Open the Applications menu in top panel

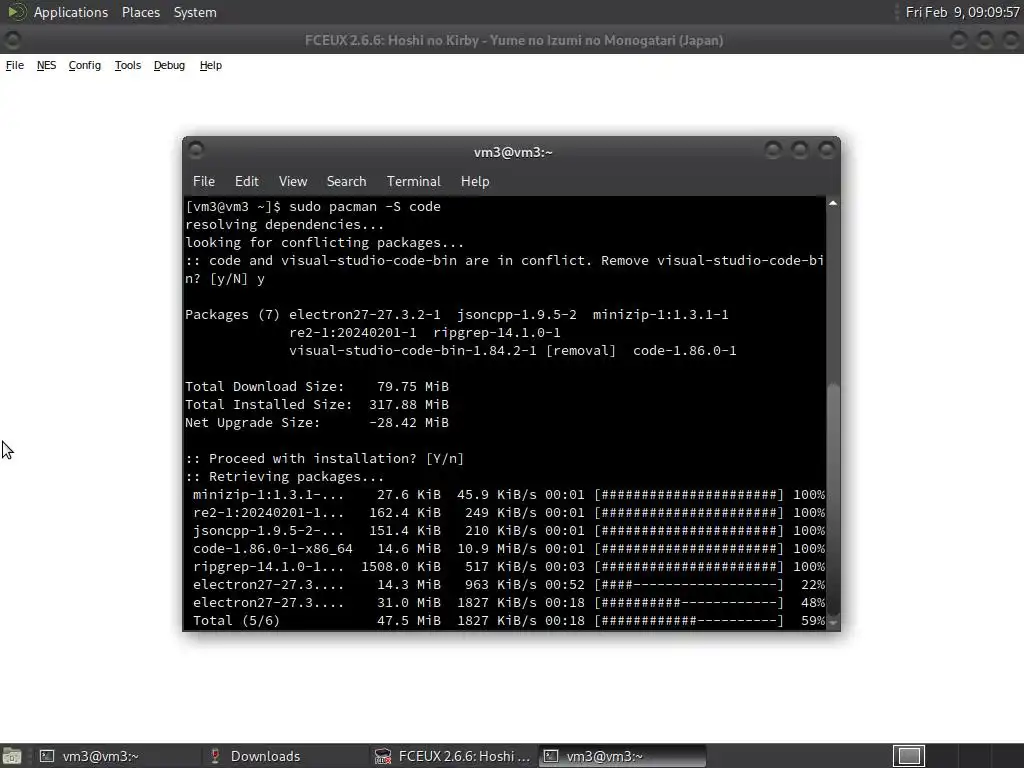coord(71,12)
